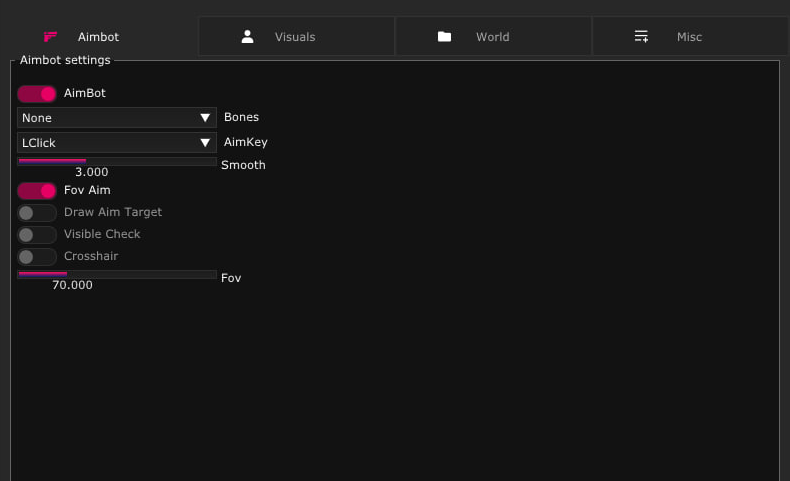The width and height of the screenshot is (790, 481).
Task: Click the pink Aimbot tab icon
Action: (51, 37)
